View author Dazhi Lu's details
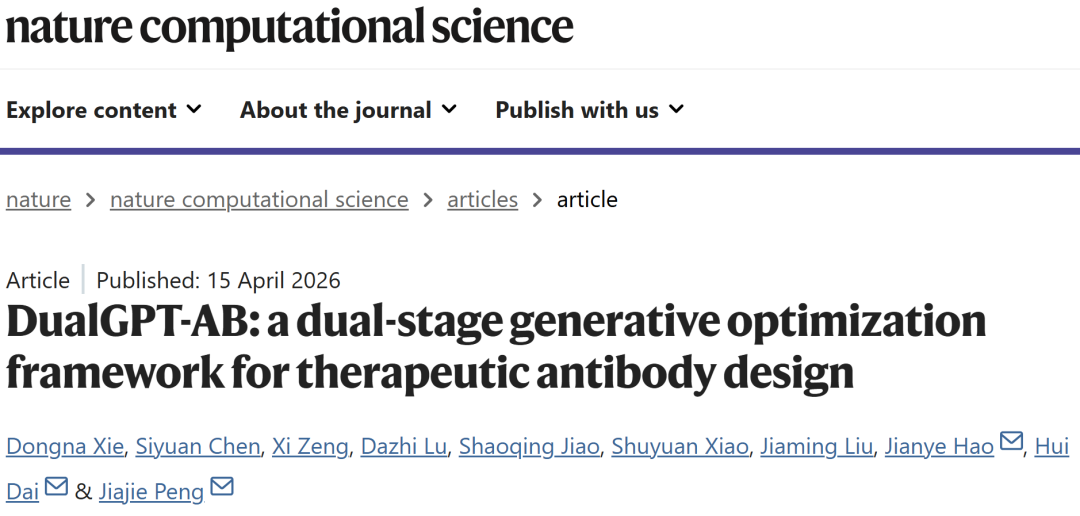Screen dimensions: 1080x516 404,446
